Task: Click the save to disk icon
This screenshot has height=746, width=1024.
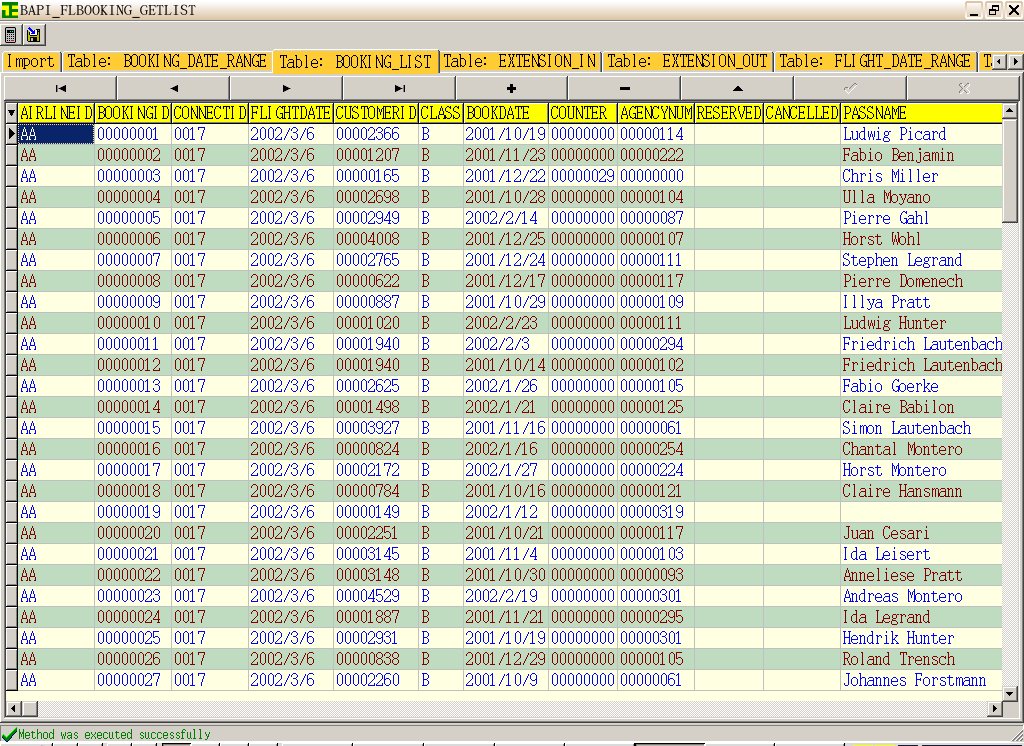Action: 32,34
